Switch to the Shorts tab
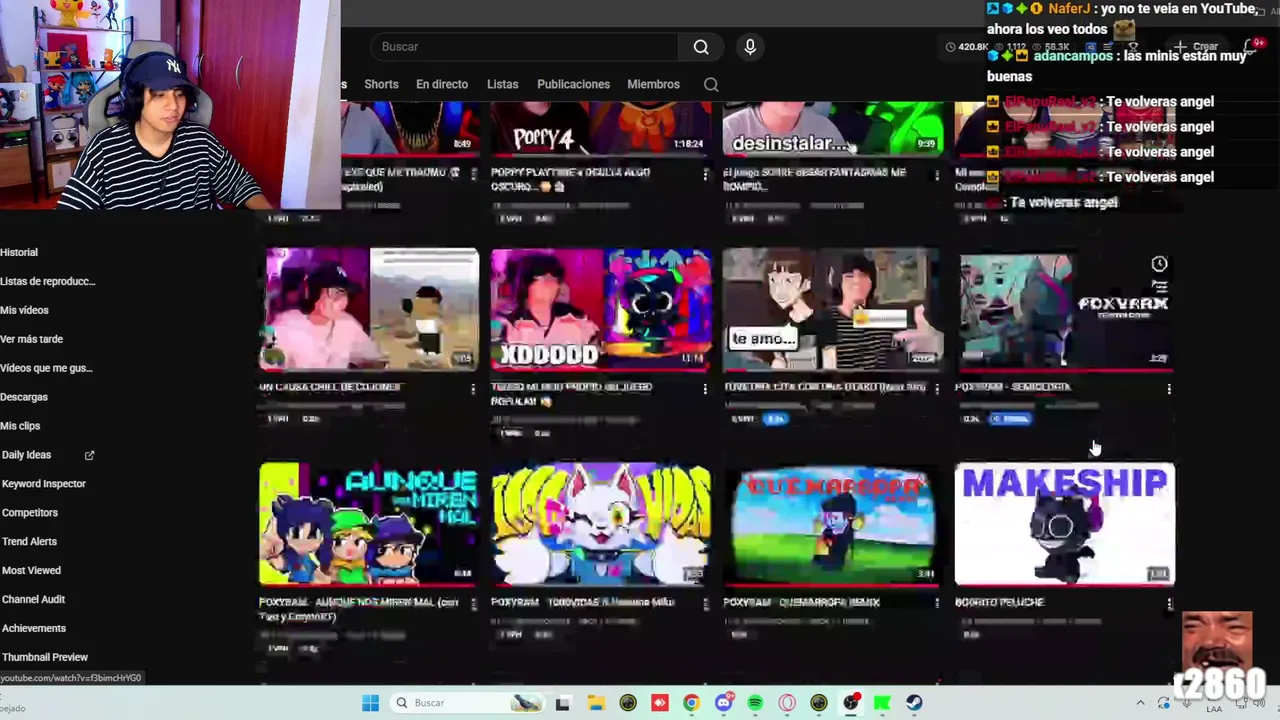This screenshot has height=720, width=1280. point(381,85)
